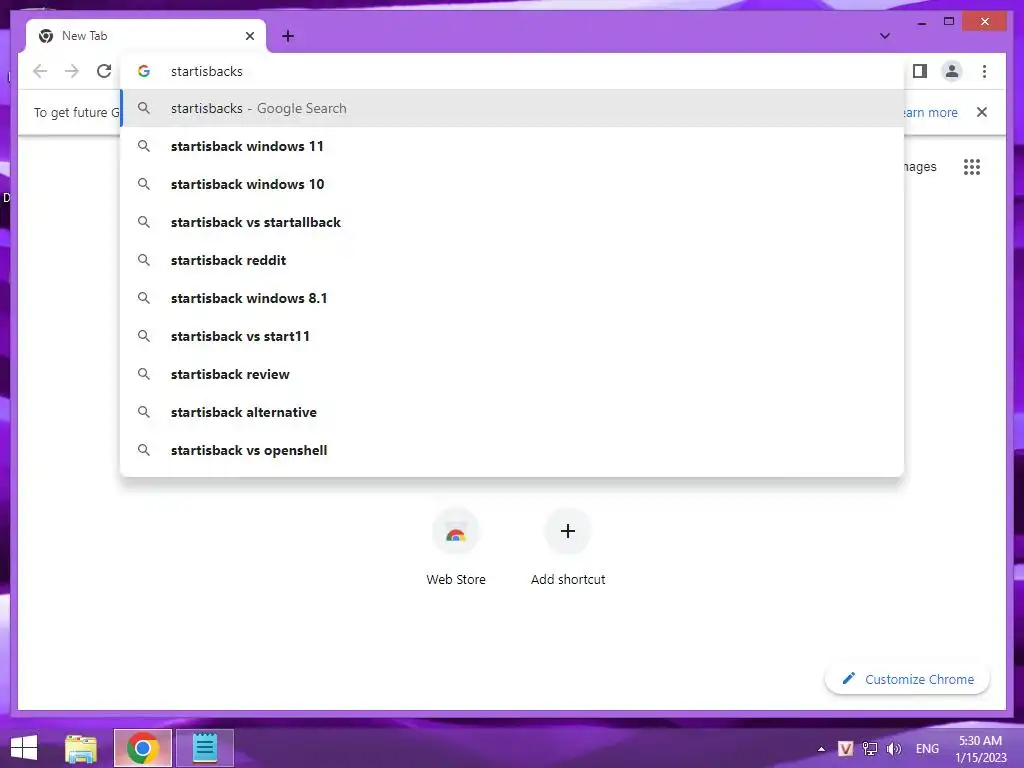Open the Images link
The image size is (1024, 768).
point(920,167)
